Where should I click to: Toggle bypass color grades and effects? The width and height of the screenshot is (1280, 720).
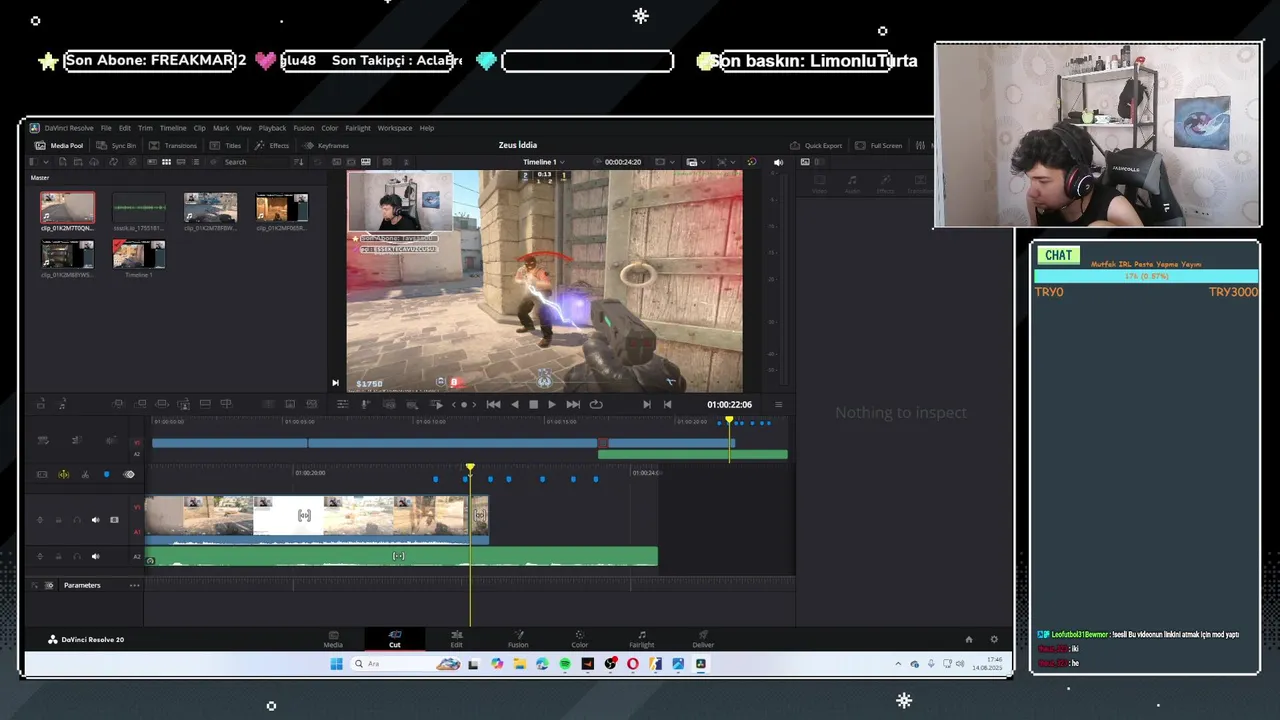point(752,162)
